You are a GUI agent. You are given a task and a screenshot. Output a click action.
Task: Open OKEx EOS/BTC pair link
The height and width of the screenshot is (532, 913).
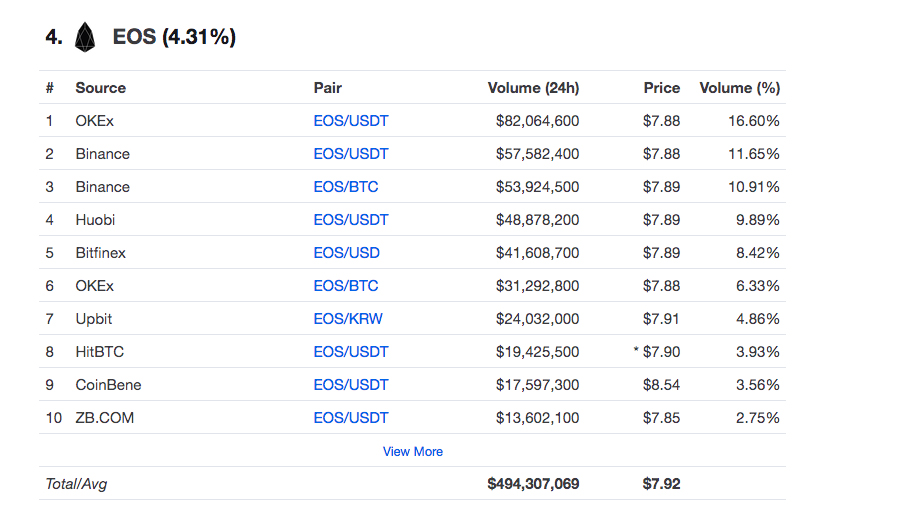pyautogui.click(x=346, y=286)
